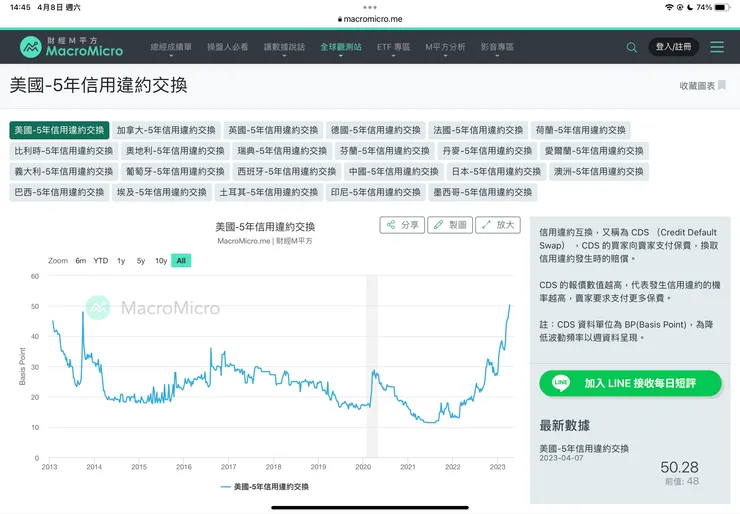Switch to 丹麥-5年信用違約交換 tab
Image resolution: width=740 pixels, height=514 pixels.
pos(487,151)
